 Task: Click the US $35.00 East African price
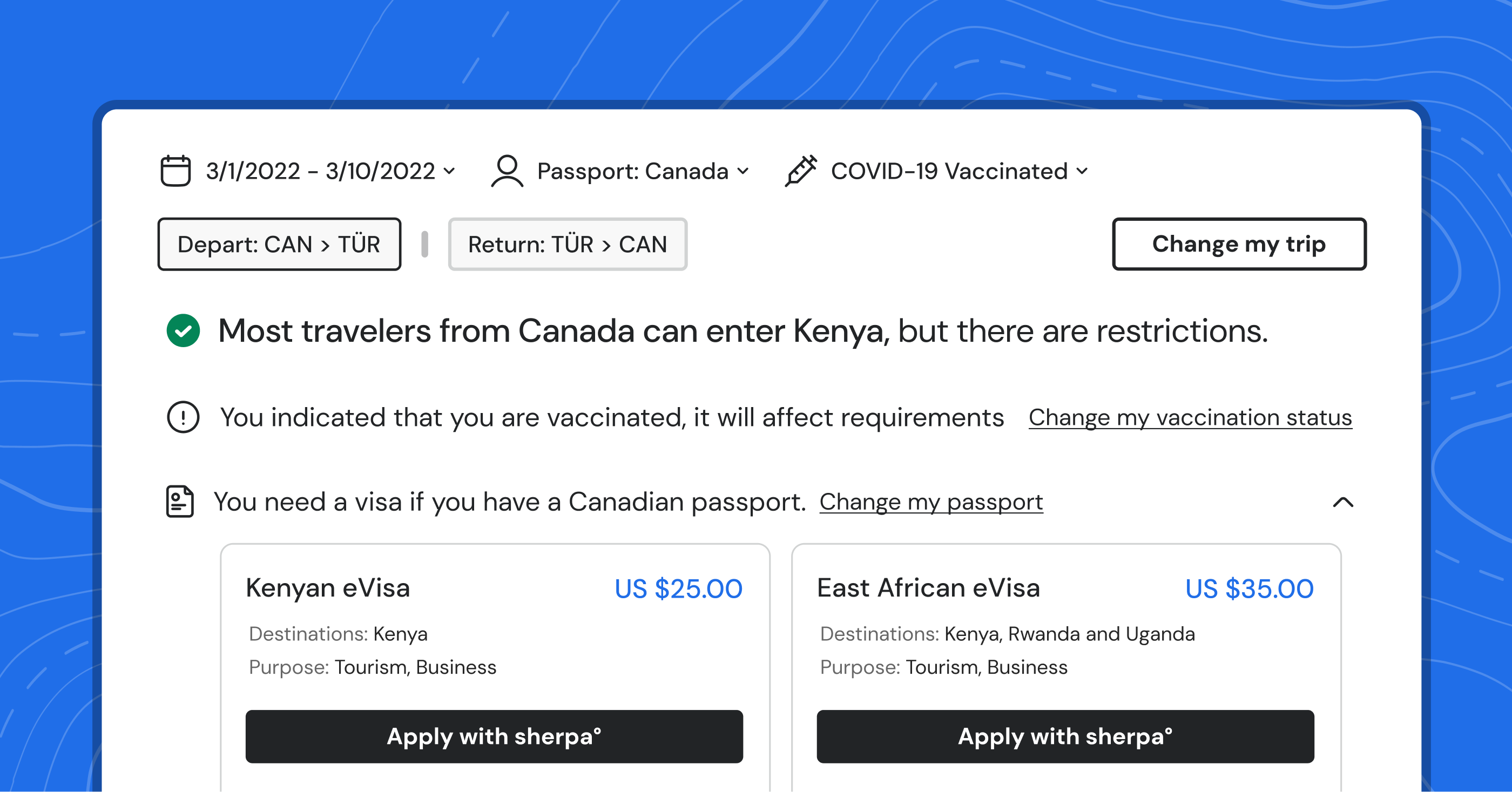(1249, 588)
